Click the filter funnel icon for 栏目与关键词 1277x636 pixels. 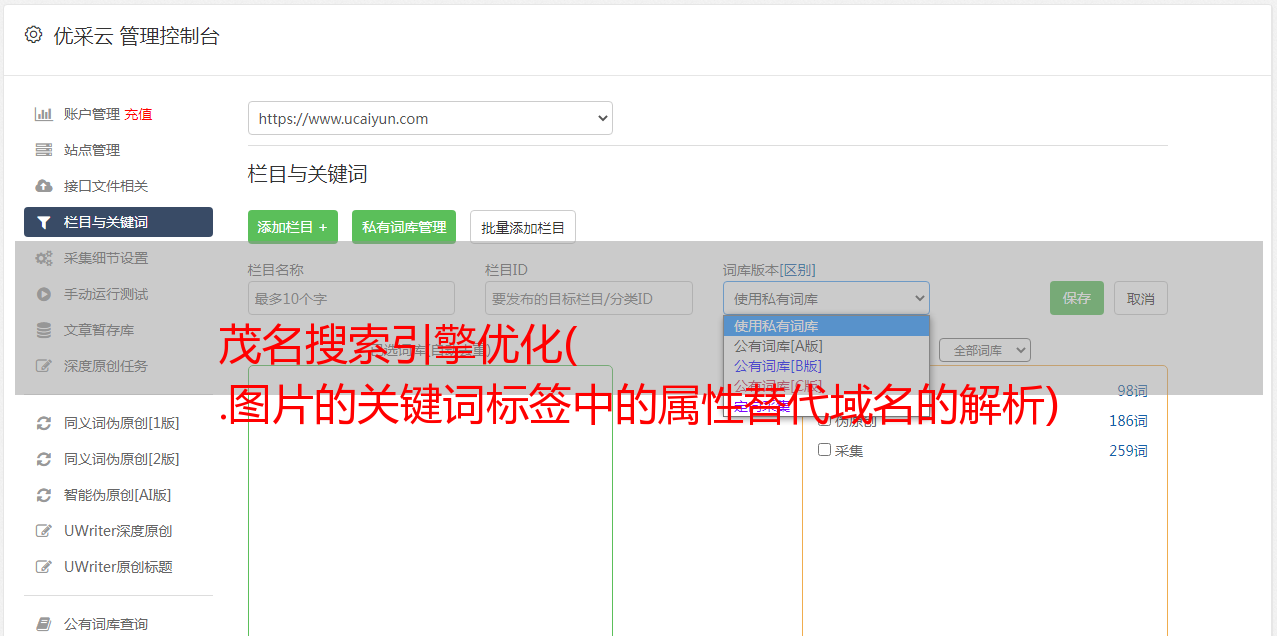point(44,222)
